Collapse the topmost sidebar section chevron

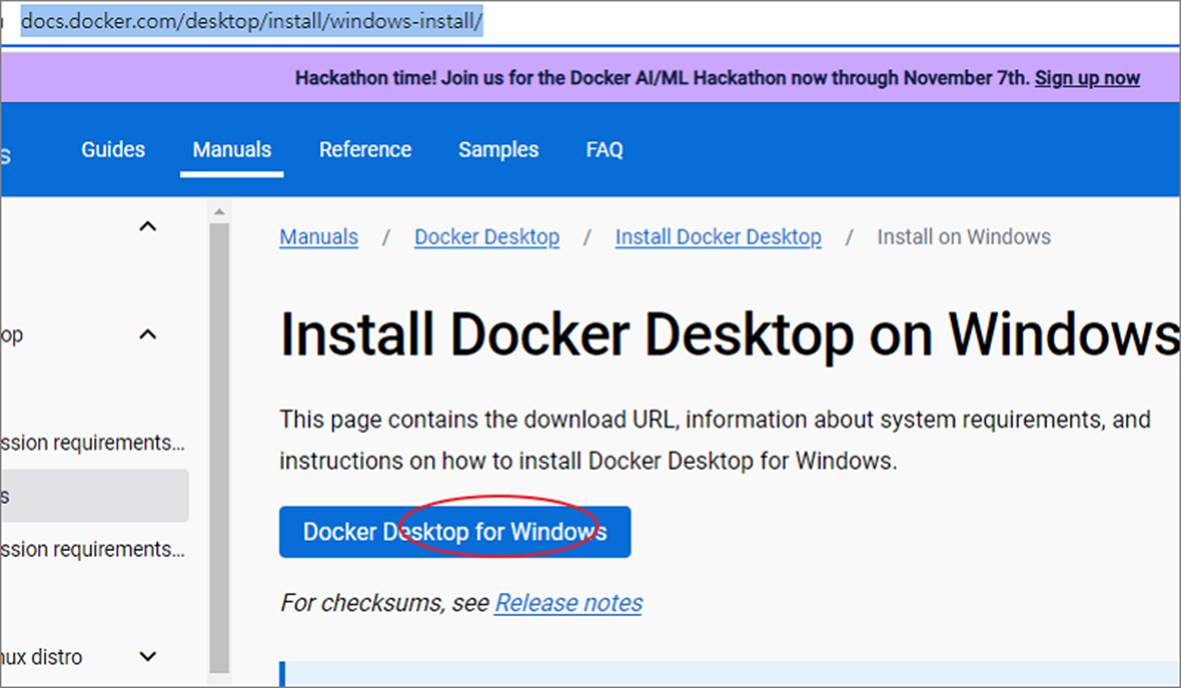[x=148, y=226]
